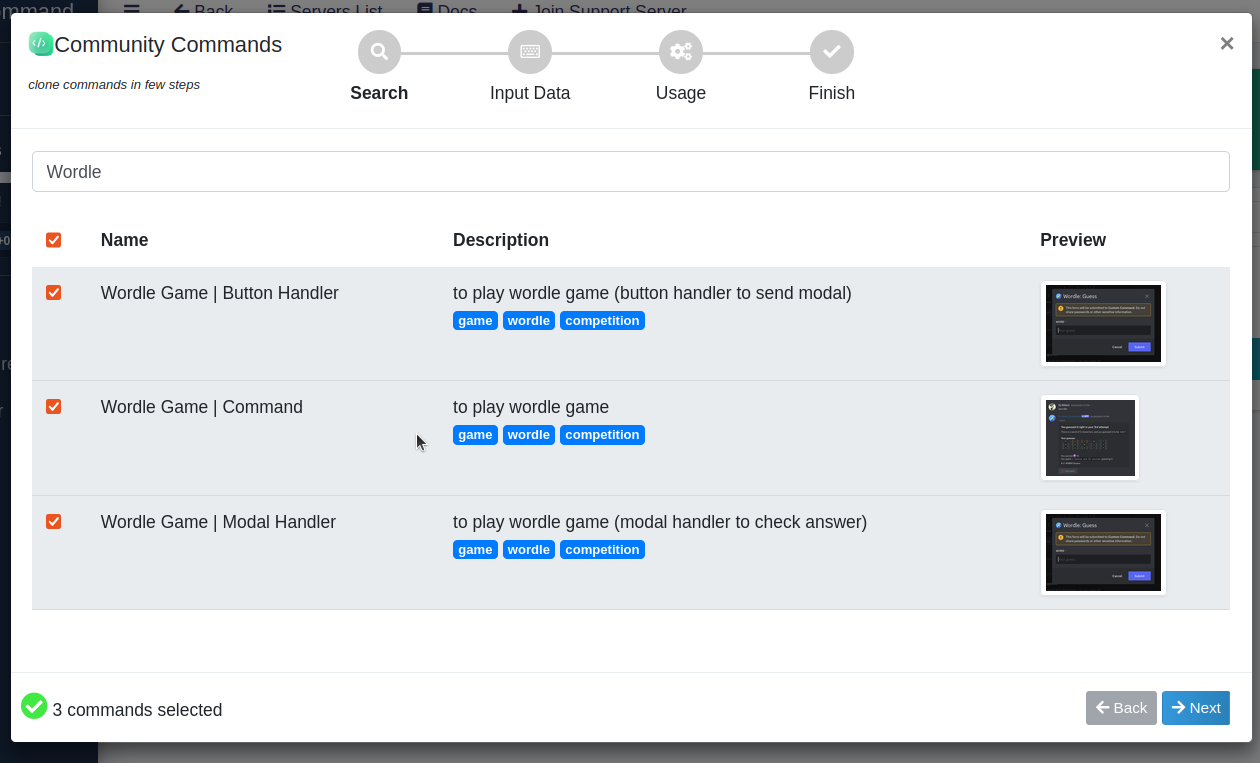Click the green selected-commands check icon

(x=34, y=706)
